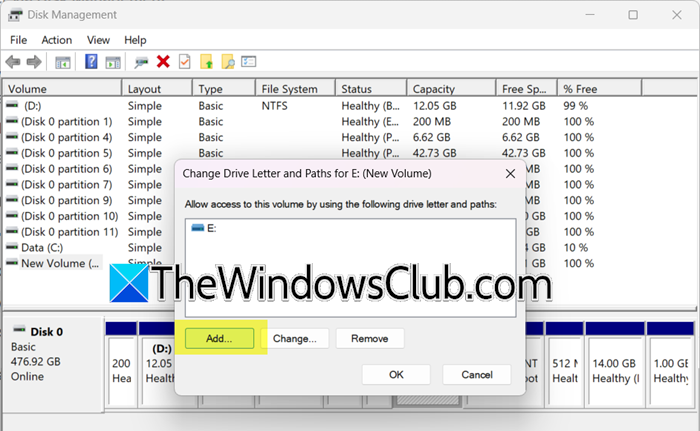700x431 pixels.
Task: Click the Back arrow toolbar icon
Action: click(13, 62)
